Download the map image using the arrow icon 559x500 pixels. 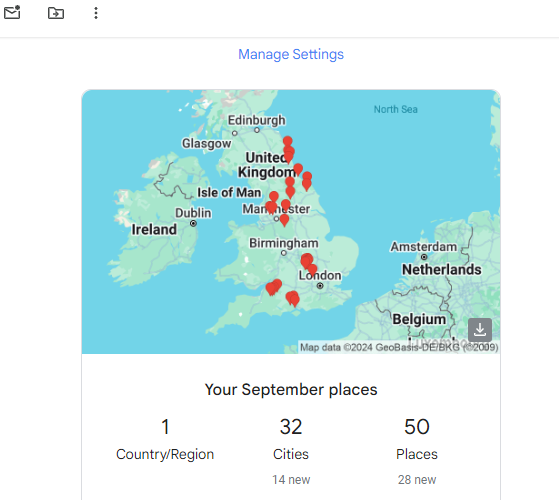click(x=480, y=330)
